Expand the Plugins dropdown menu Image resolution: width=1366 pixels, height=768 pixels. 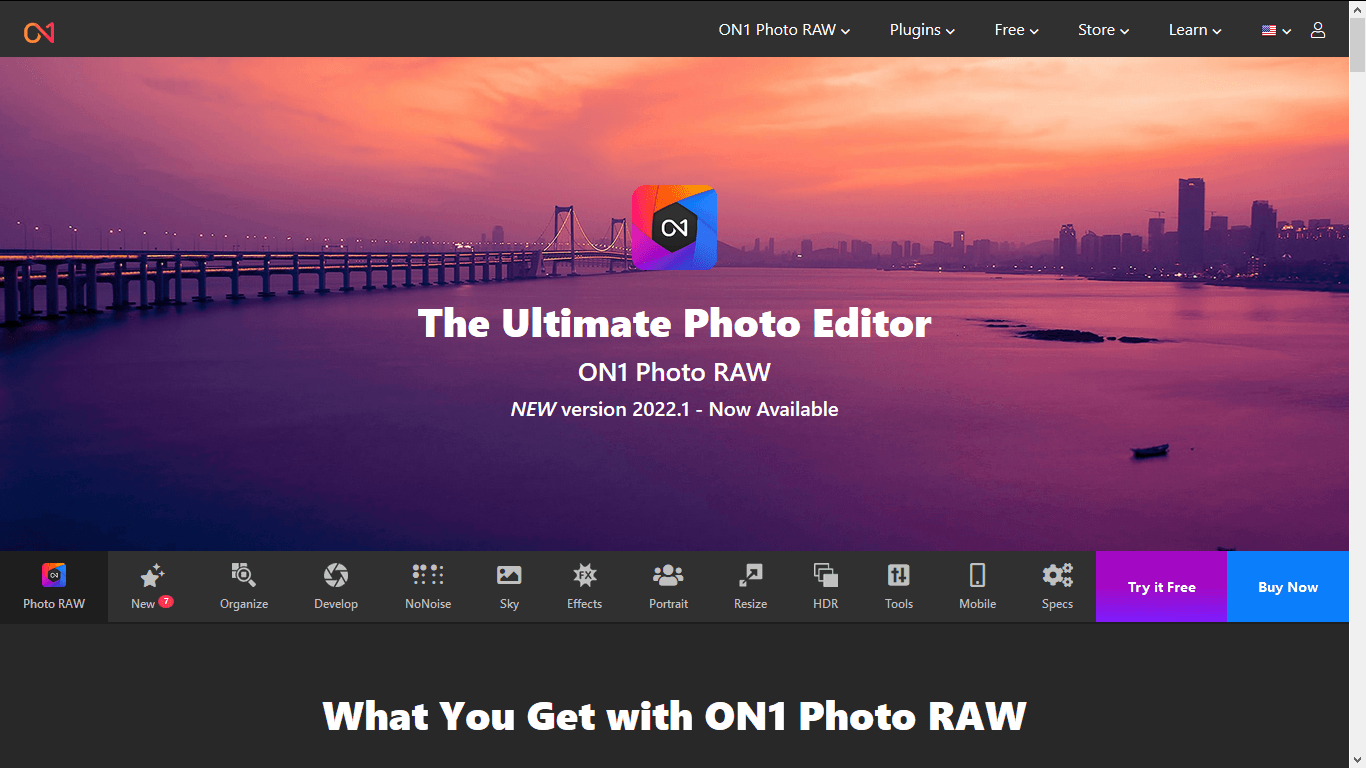pos(922,30)
